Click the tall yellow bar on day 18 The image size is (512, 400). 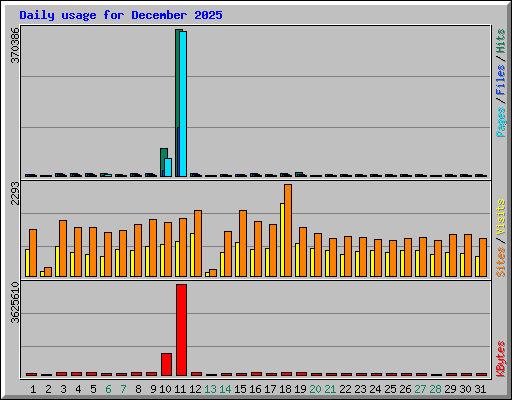[x=282, y=240]
